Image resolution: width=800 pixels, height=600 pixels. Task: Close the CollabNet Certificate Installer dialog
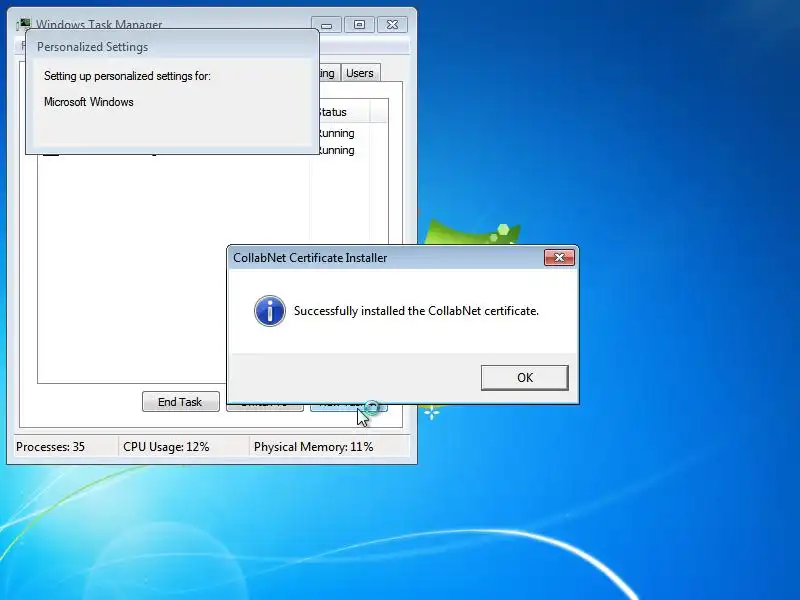(x=559, y=258)
